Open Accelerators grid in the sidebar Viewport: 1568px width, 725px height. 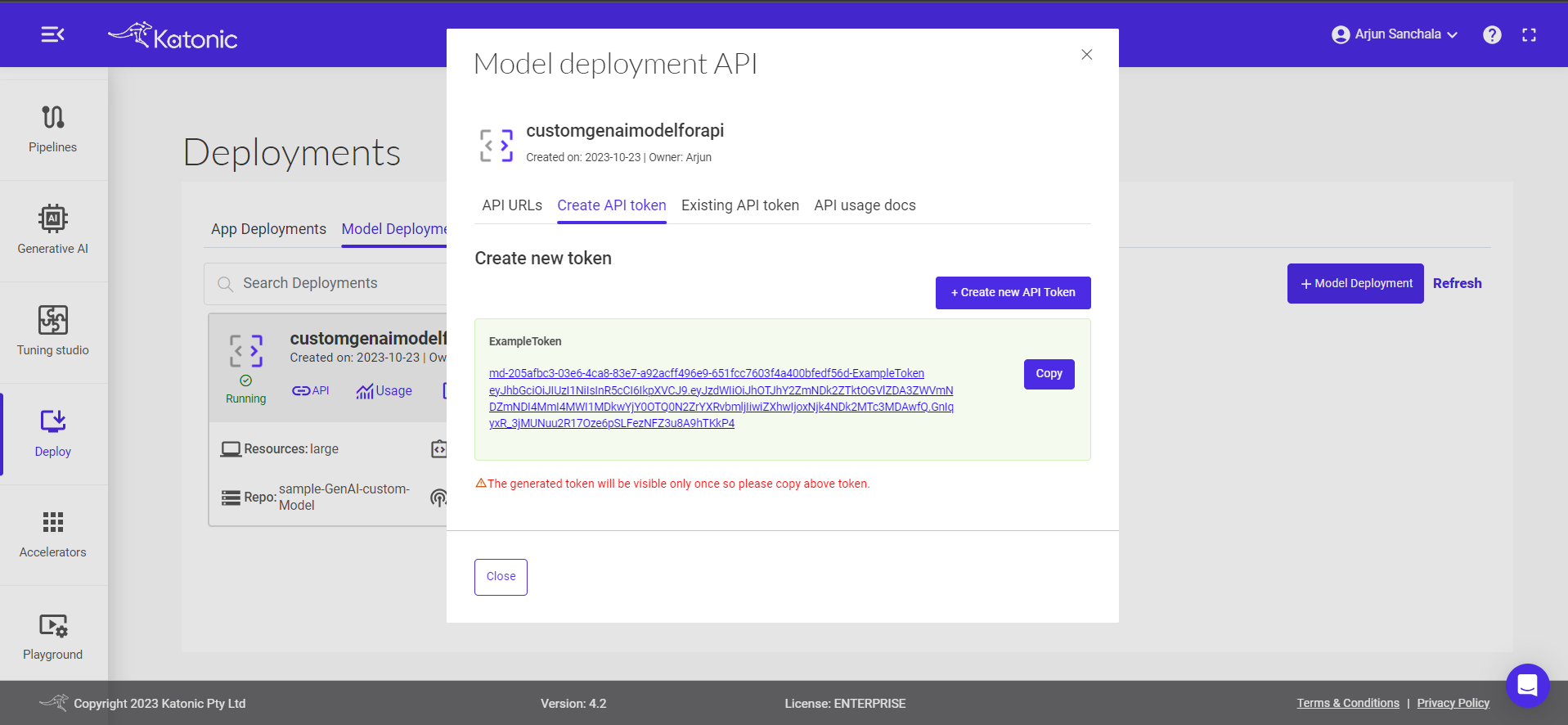53,535
